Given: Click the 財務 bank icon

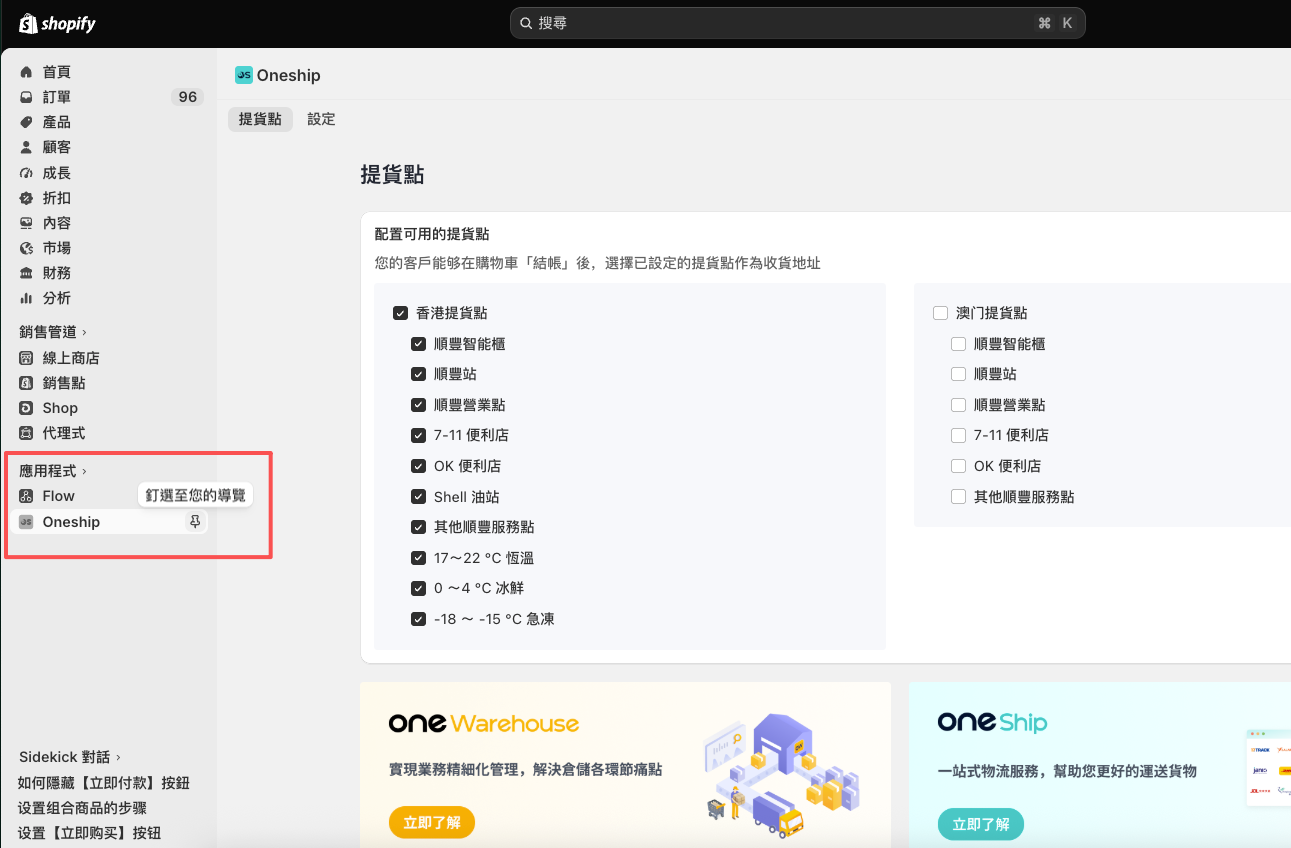Looking at the screenshot, I should [26, 273].
